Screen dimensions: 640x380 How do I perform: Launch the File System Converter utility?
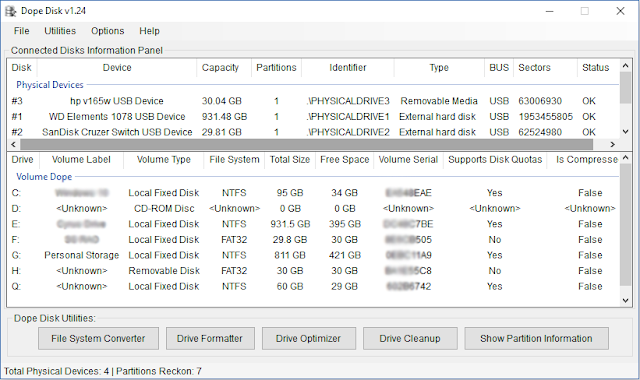[98, 338]
